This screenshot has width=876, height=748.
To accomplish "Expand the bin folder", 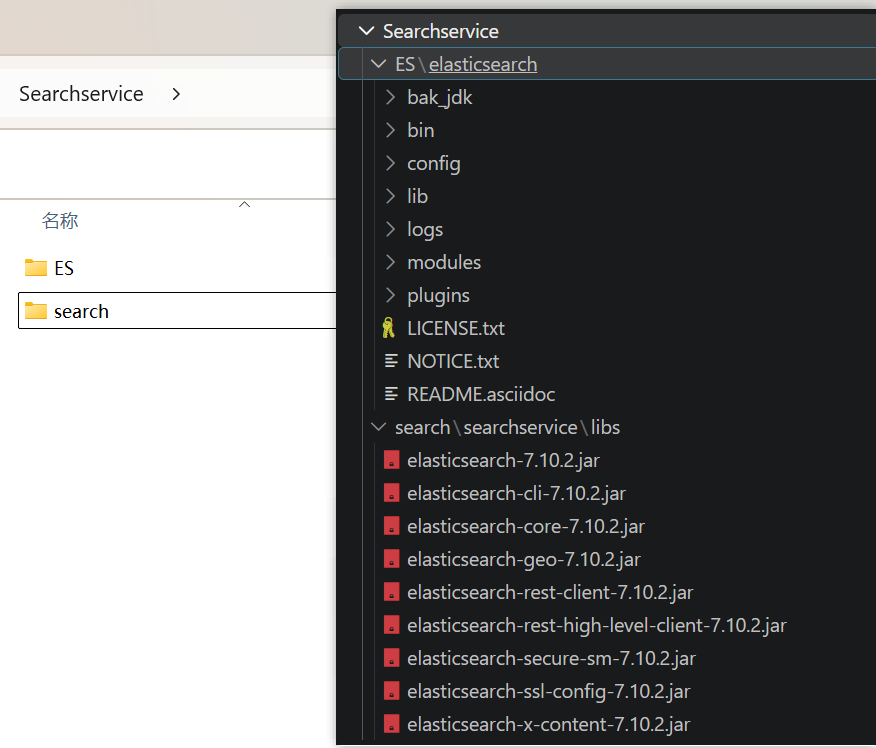I will point(391,130).
